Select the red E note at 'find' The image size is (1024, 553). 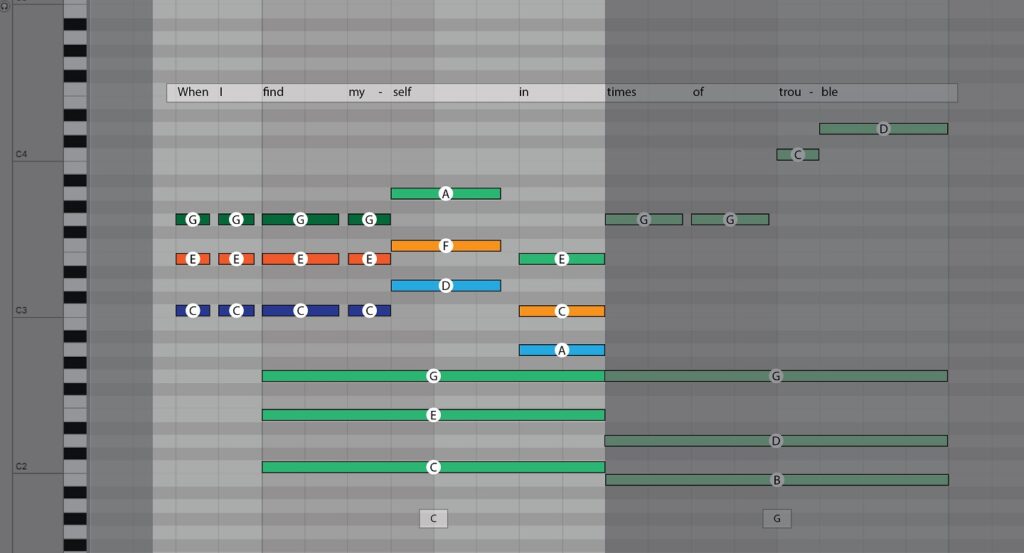tap(300, 259)
